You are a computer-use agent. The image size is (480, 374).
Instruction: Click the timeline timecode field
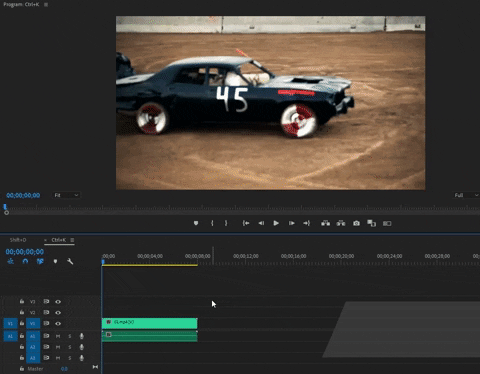coord(25,252)
